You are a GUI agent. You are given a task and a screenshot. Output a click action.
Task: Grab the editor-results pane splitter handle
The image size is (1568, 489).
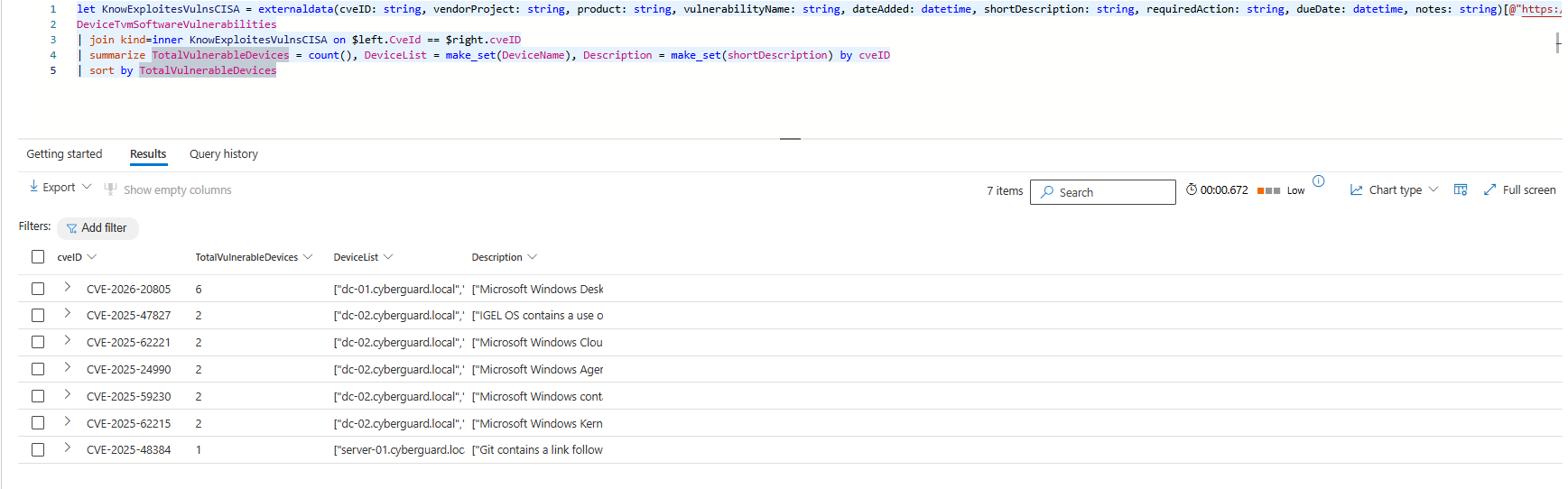point(790,139)
